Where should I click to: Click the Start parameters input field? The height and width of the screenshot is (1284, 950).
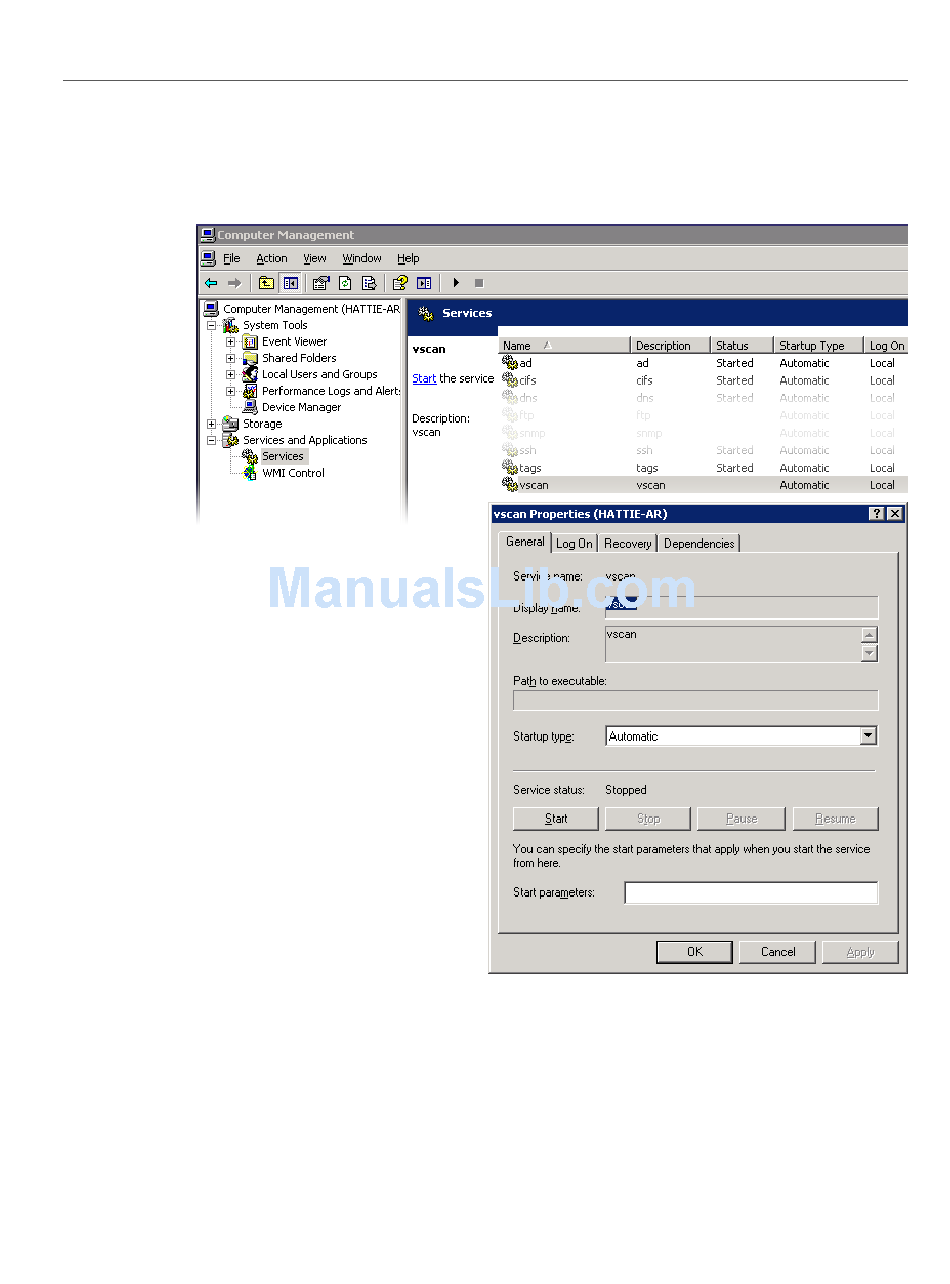pos(751,892)
